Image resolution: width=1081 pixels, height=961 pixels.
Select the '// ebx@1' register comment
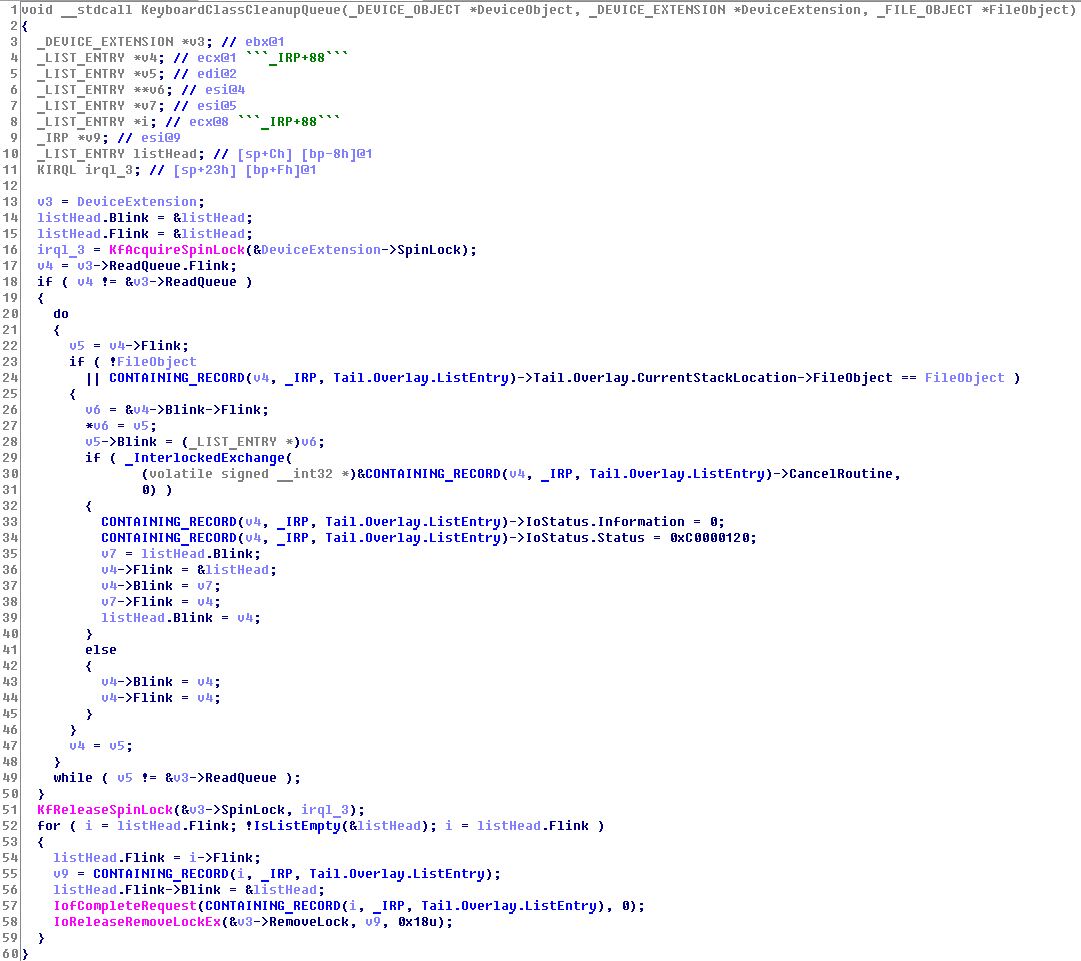click(253, 42)
